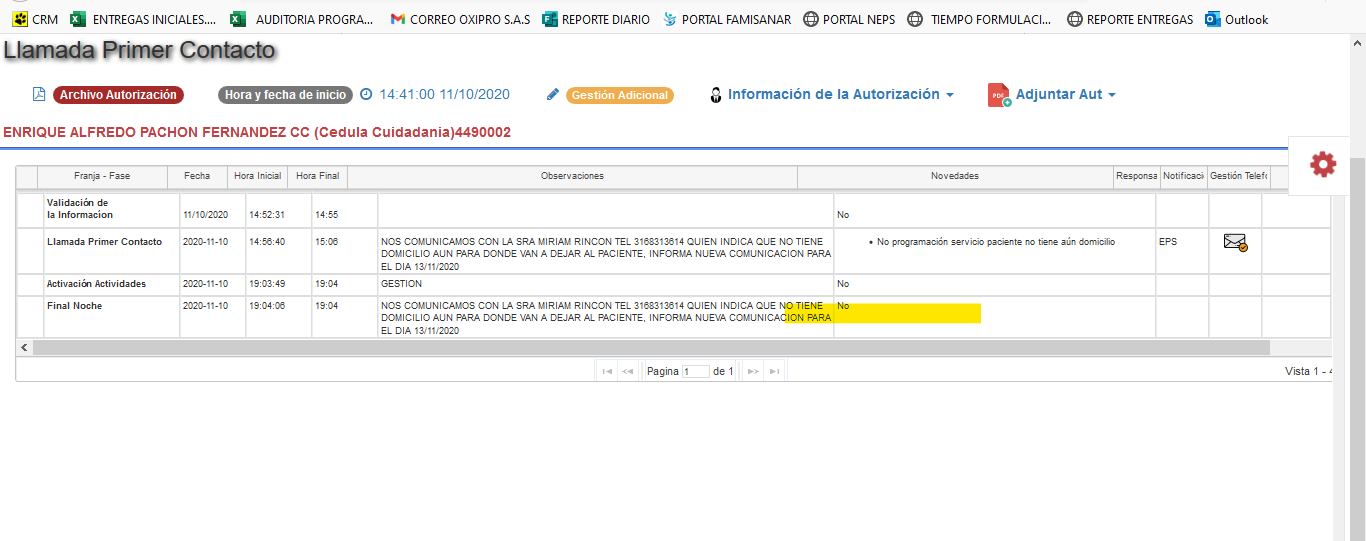The image size is (1366, 541).
Task: Open TIEMPO FORMULACI bookmark
Action: (x=979, y=19)
